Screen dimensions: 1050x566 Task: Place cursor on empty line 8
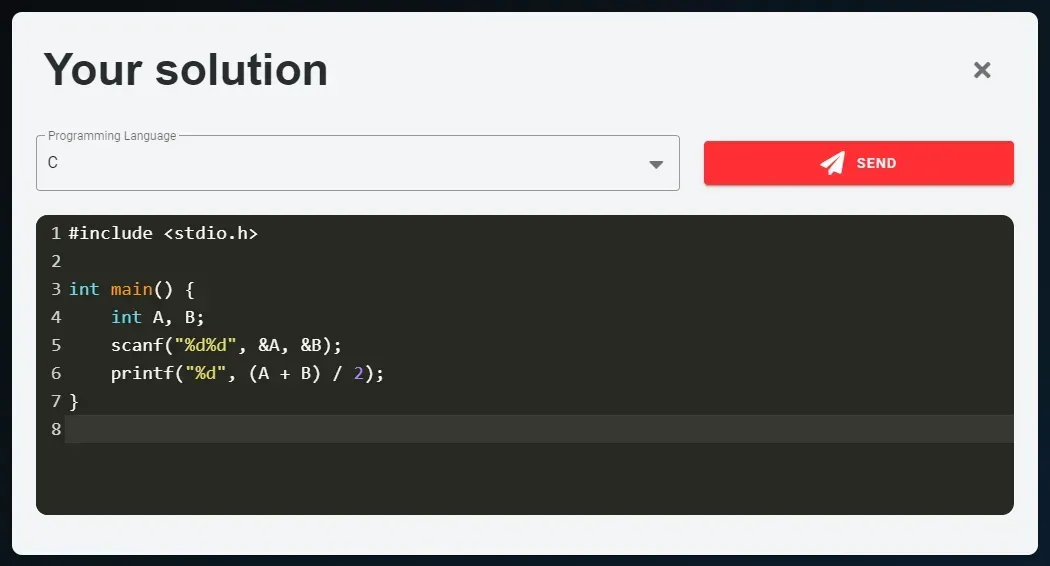click(539, 429)
